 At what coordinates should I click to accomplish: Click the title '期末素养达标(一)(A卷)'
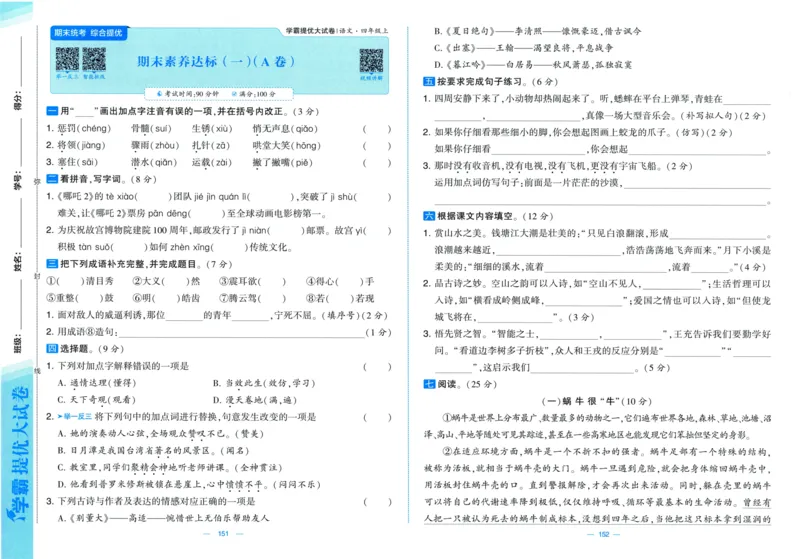point(216,62)
